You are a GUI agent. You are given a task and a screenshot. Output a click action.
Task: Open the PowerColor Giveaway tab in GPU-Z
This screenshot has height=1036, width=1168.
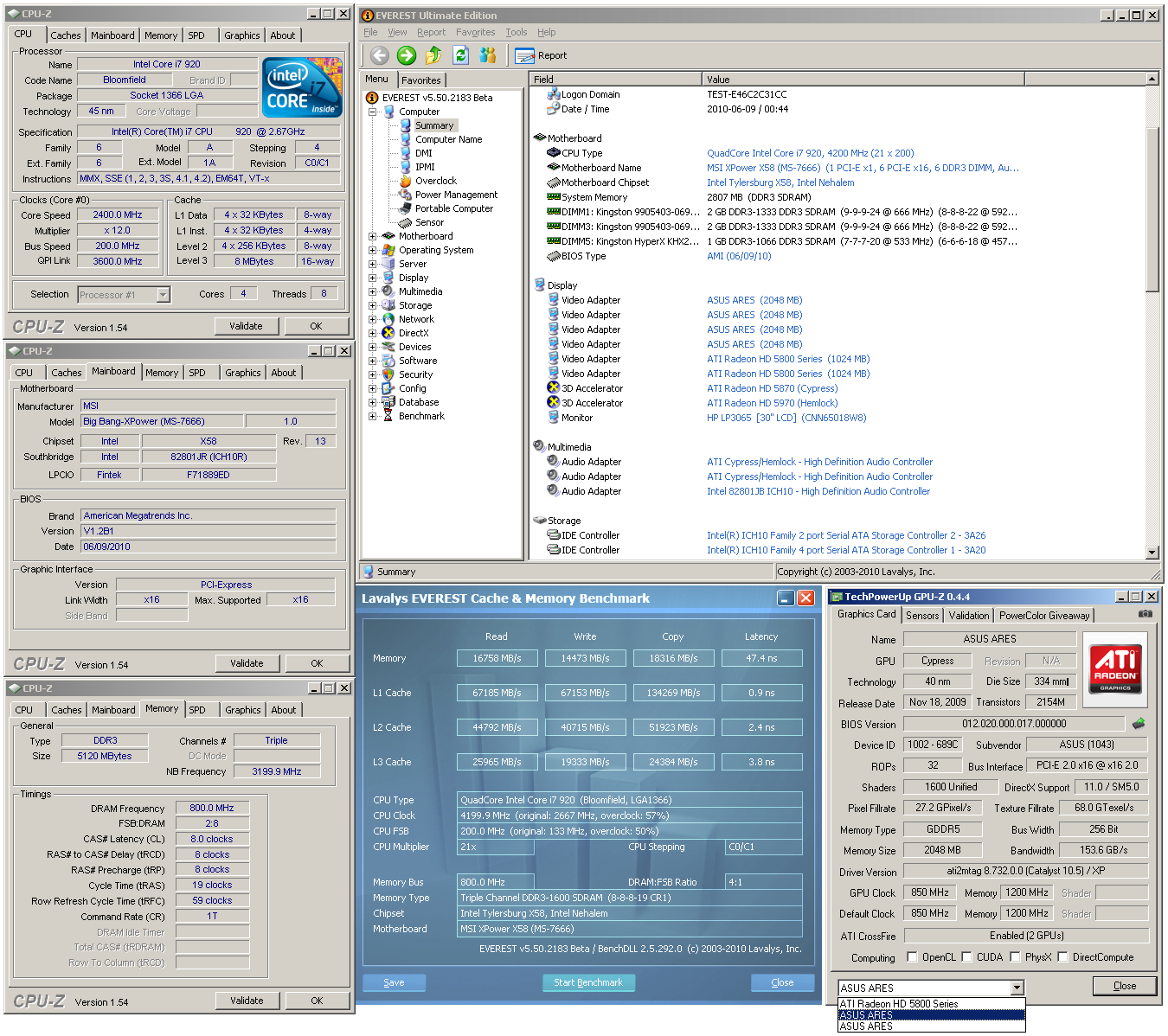(x=1044, y=616)
